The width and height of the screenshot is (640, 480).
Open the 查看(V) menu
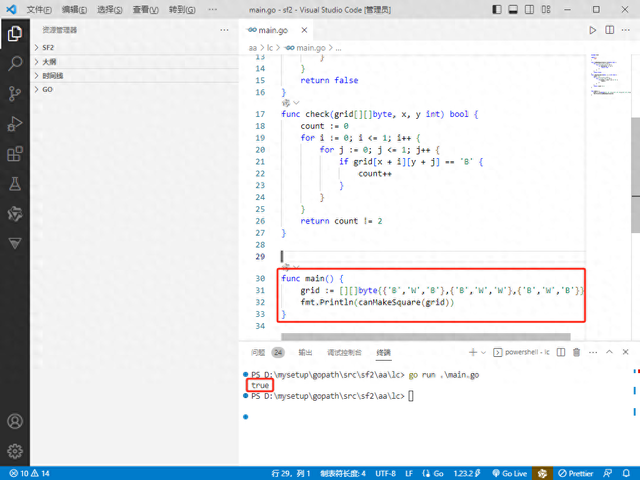(x=145, y=10)
